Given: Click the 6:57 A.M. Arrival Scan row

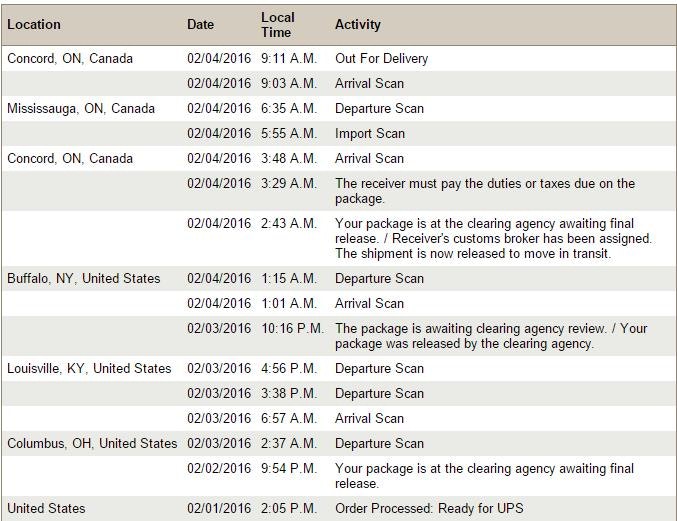Looking at the screenshot, I should 369,418.
